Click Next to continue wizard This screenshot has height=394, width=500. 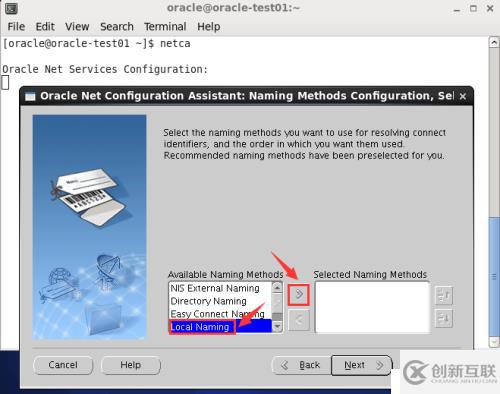[x=362, y=365]
